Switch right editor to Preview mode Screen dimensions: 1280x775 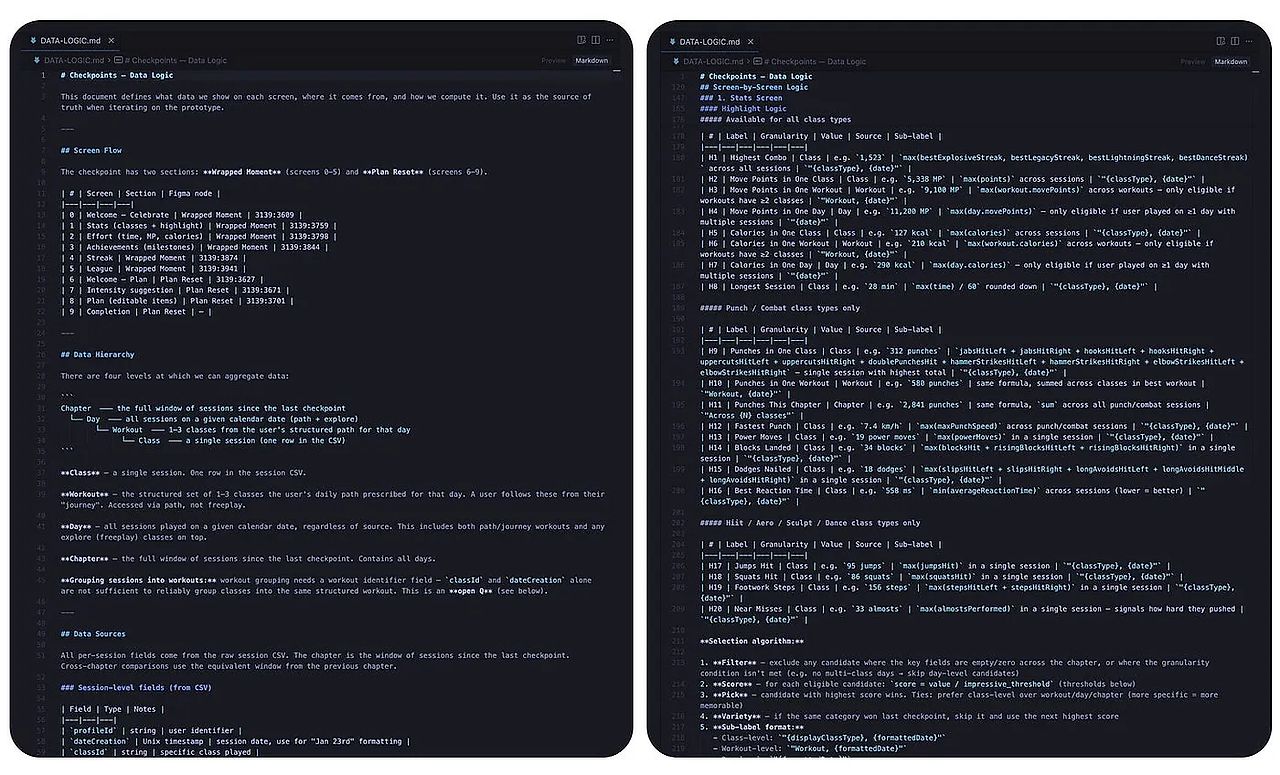point(1192,61)
